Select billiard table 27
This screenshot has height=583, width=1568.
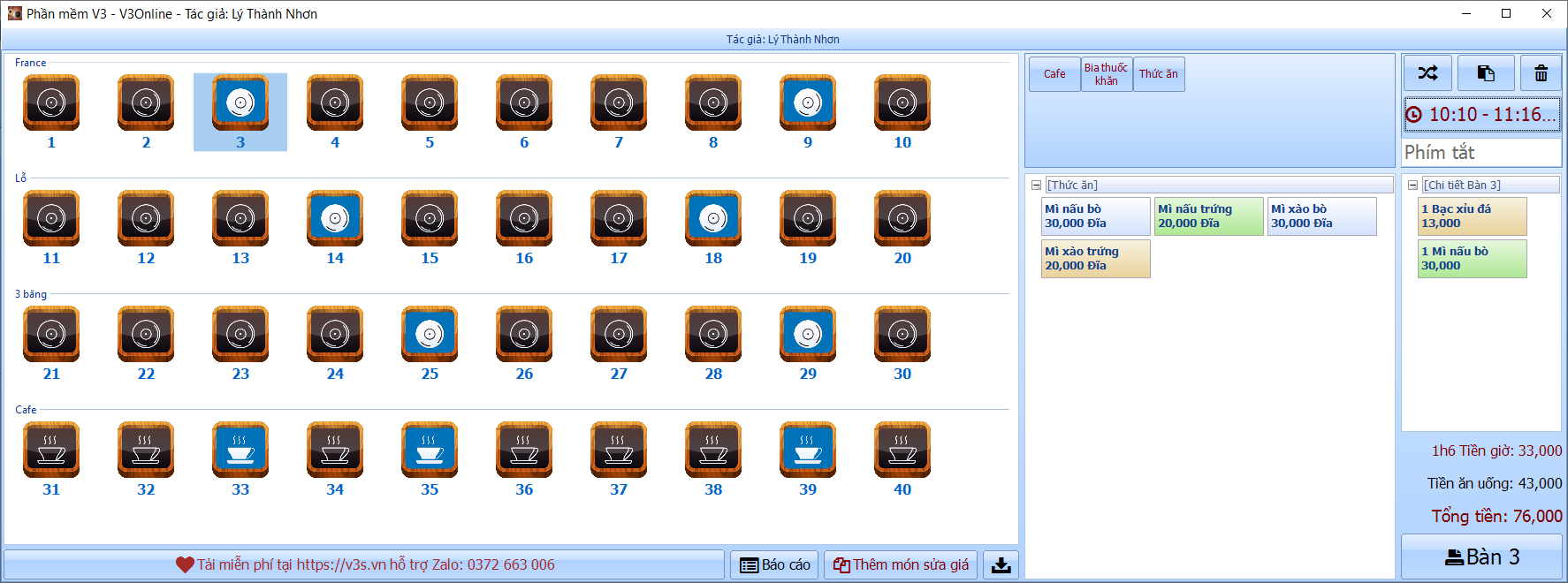[619, 344]
